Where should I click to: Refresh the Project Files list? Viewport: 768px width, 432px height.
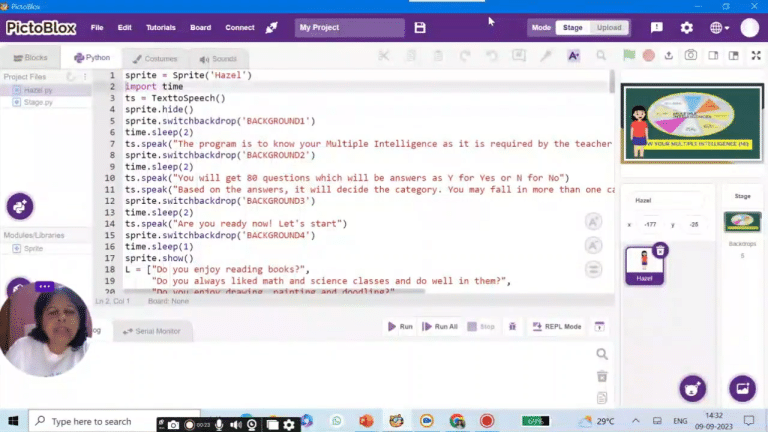71,77
